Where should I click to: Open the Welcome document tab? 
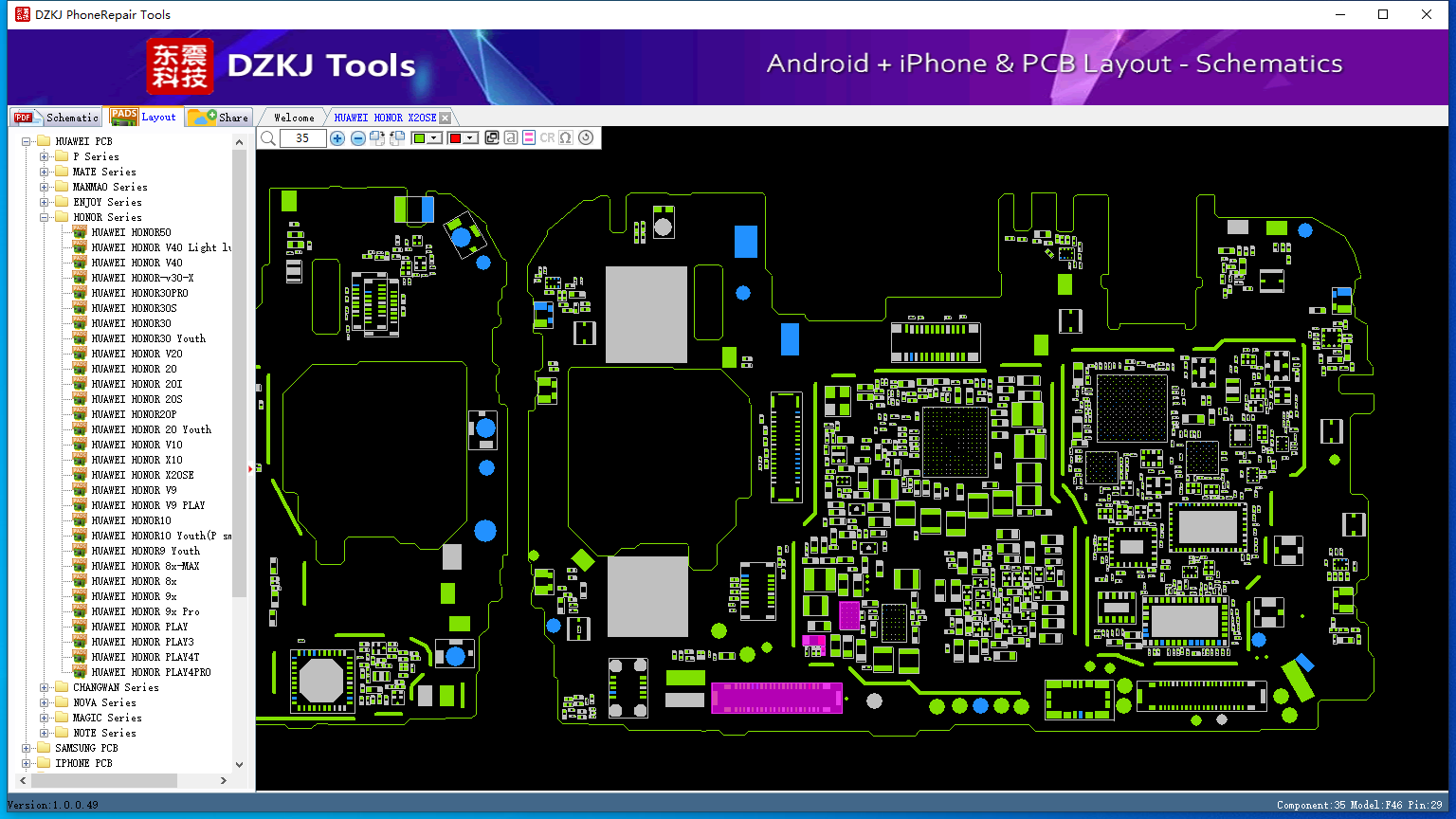(x=294, y=118)
